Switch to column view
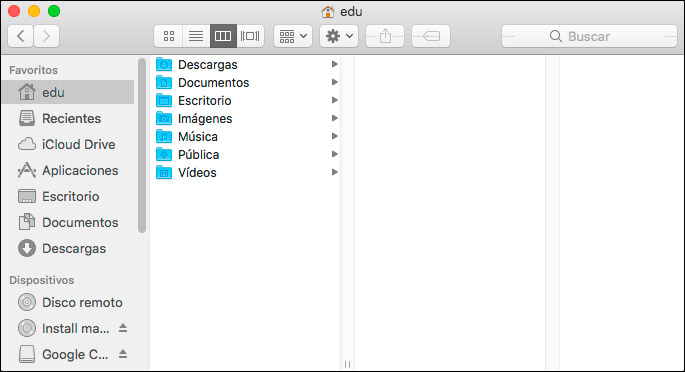The width and height of the screenshot is (685, 372). (x=223, y=36)
